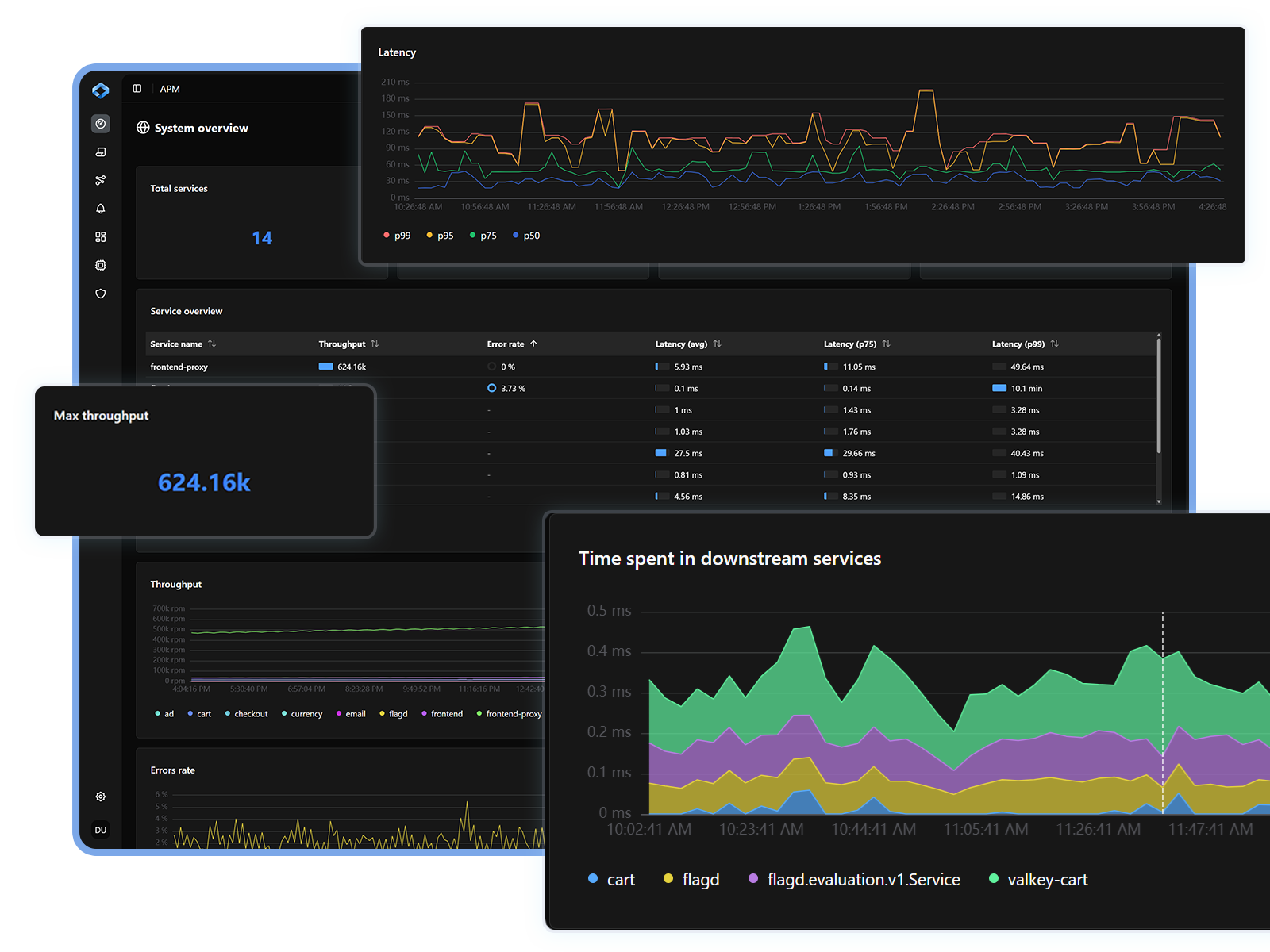Select the radio button next to 3.73% error rate
The width and height of the screenshot is (1270, 952).
492,388
